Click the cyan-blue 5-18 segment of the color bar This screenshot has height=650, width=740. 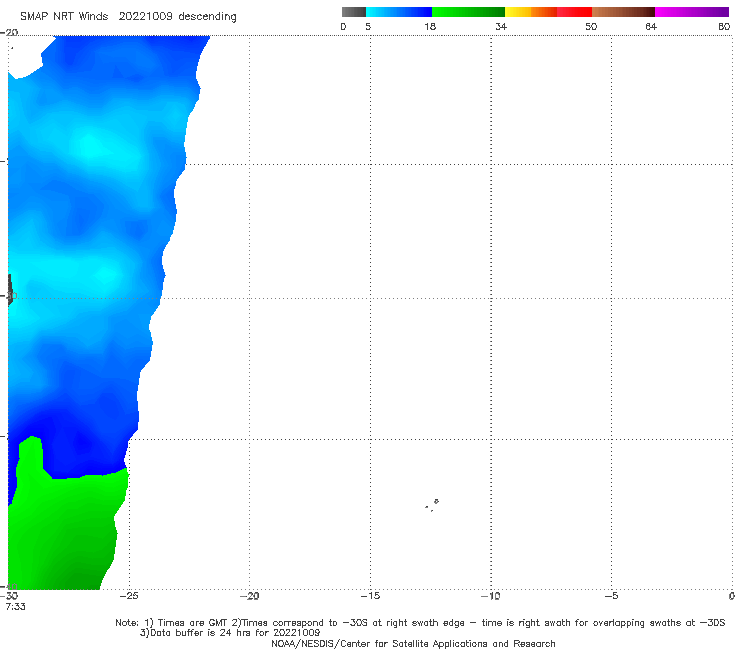pyautogui.click(x=399, y=12)
